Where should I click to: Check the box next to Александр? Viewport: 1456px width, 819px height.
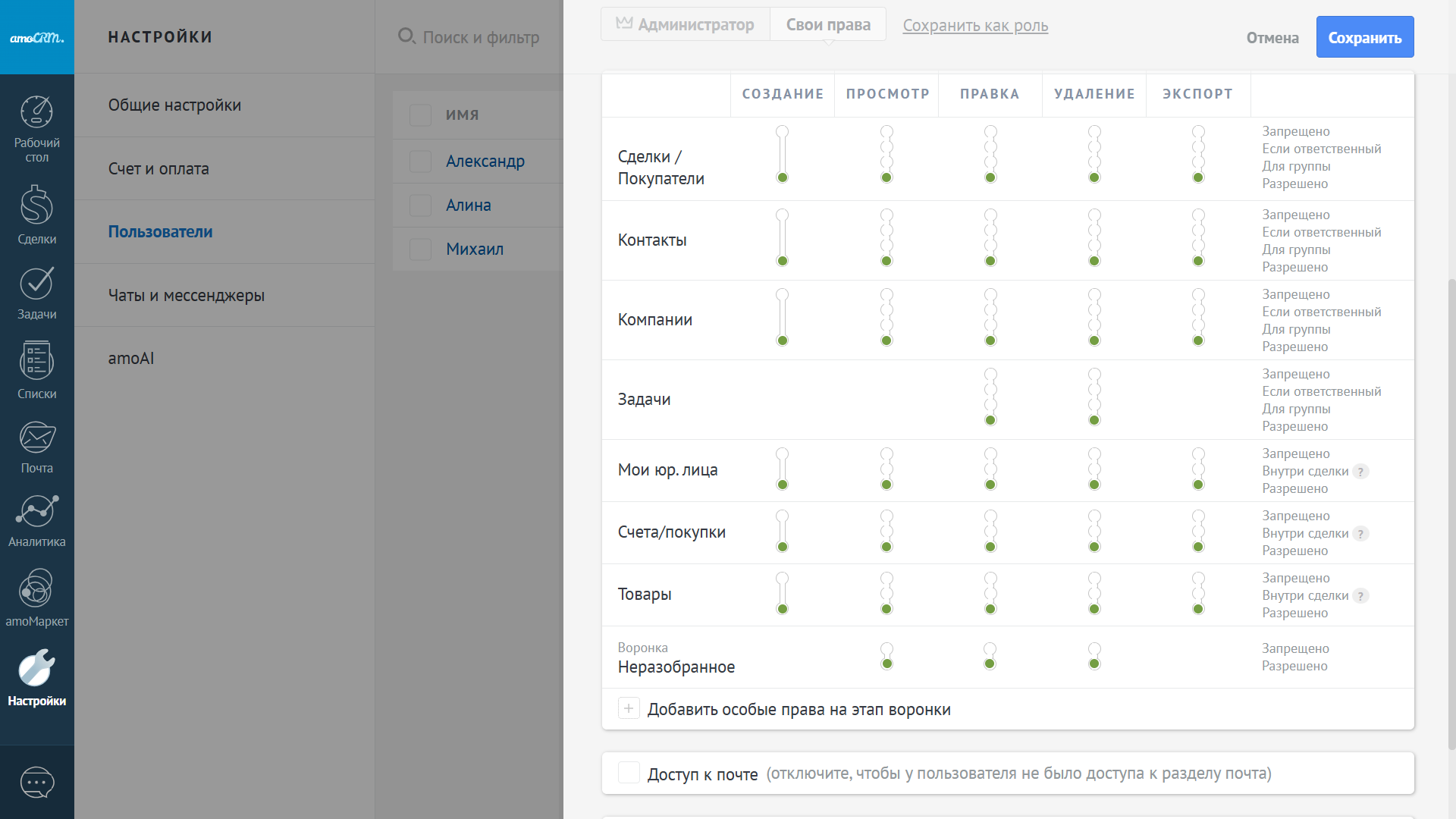[x=420, y=161]
